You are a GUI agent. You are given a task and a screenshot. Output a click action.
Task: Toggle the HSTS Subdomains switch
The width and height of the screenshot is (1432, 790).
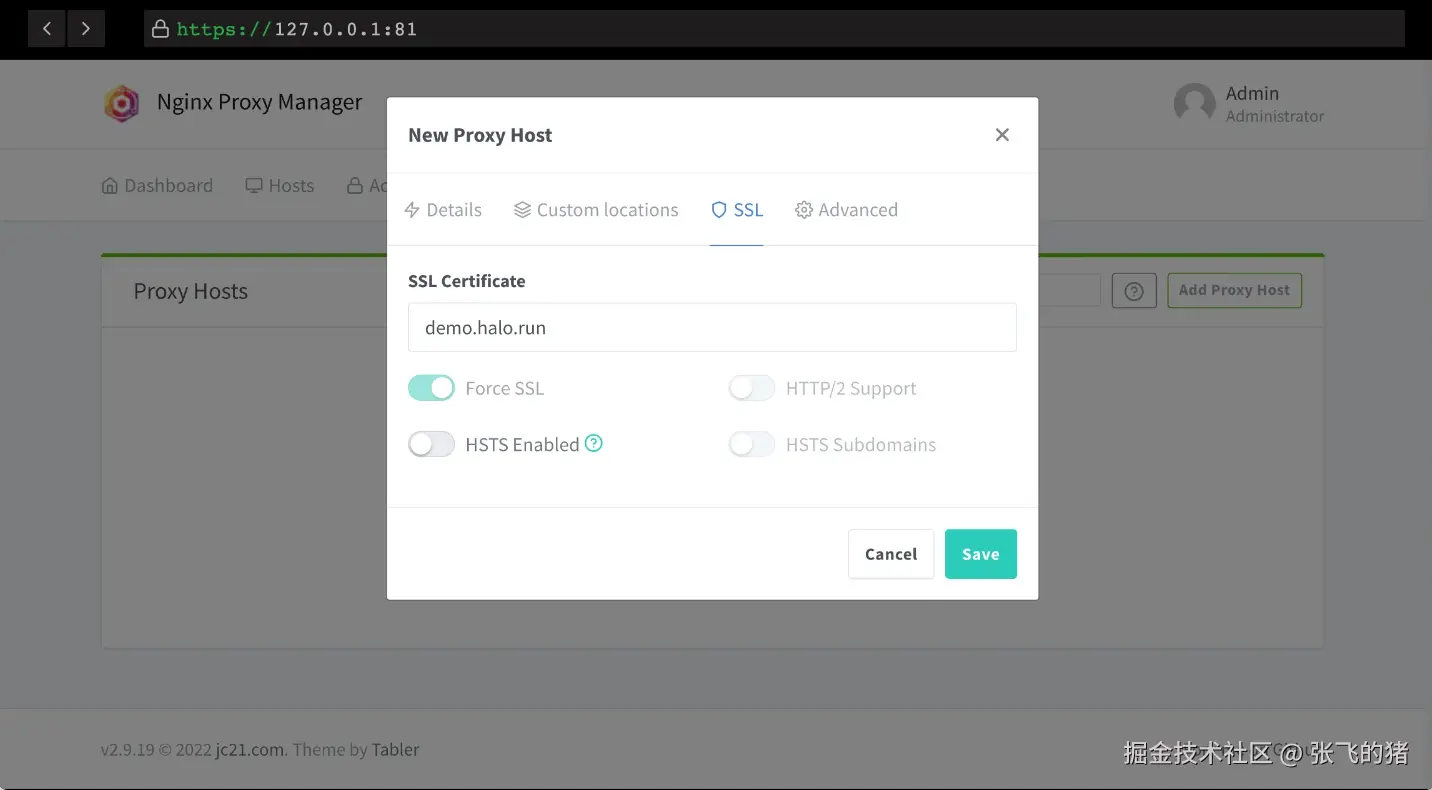[752, 444]
